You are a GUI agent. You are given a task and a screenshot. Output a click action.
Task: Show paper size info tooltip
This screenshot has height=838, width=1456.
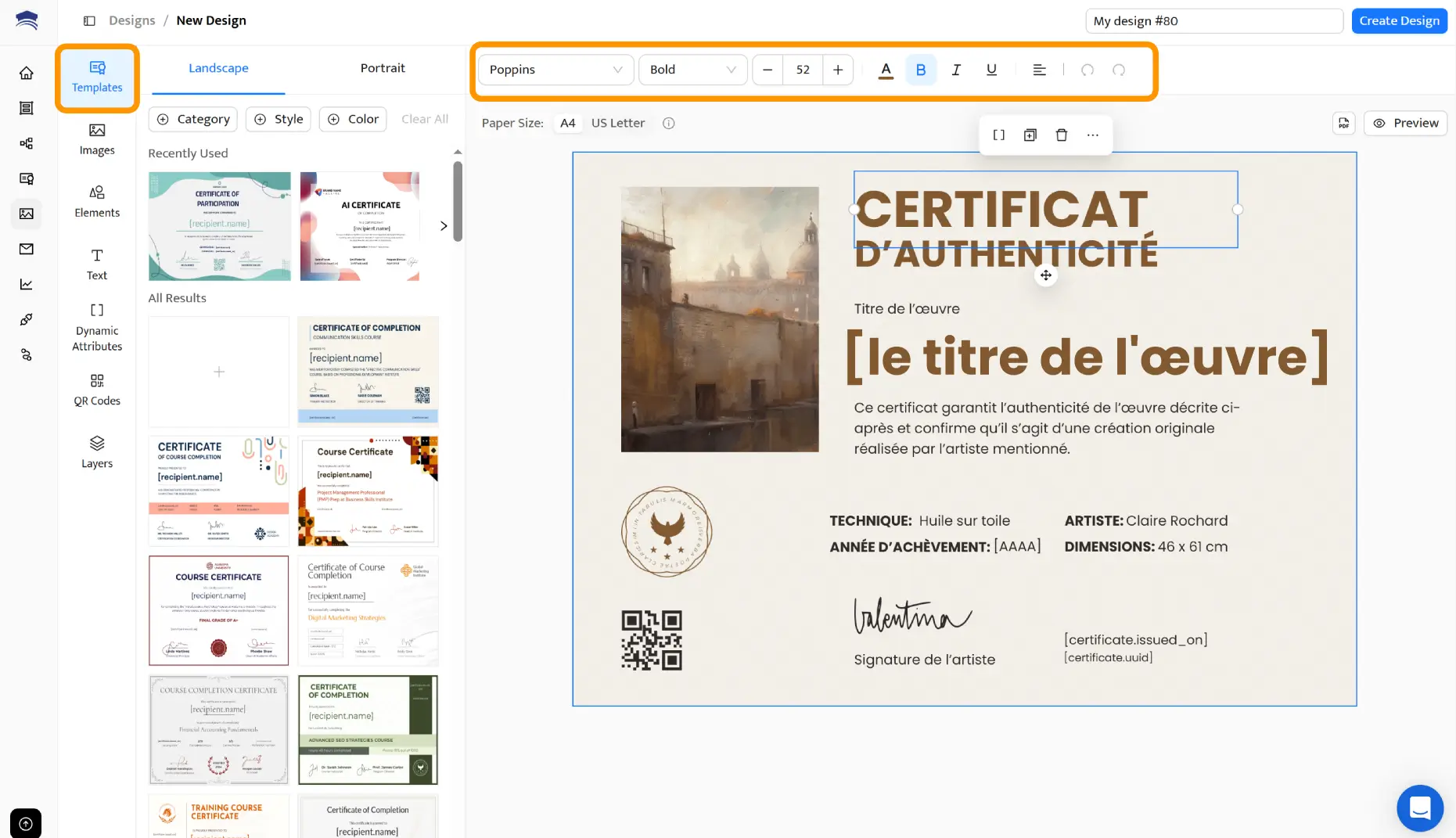tap(669, 123)
